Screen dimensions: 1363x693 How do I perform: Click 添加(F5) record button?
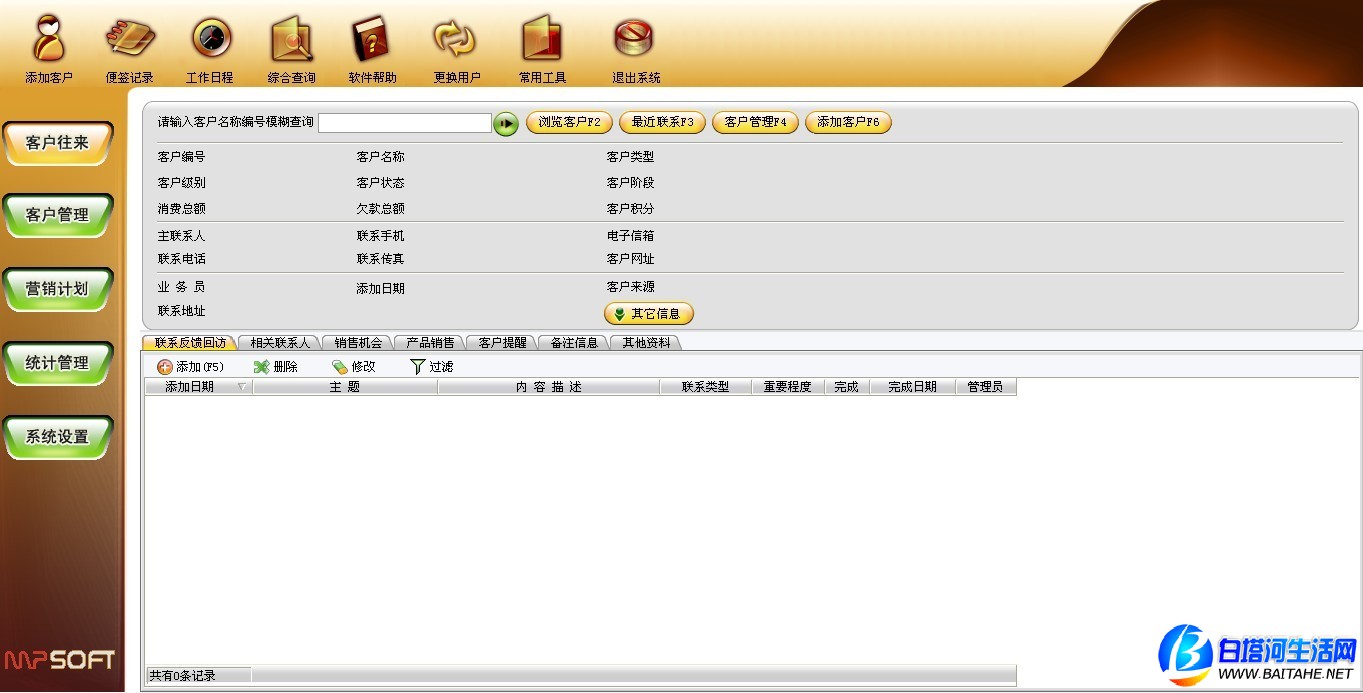[191, 367]
